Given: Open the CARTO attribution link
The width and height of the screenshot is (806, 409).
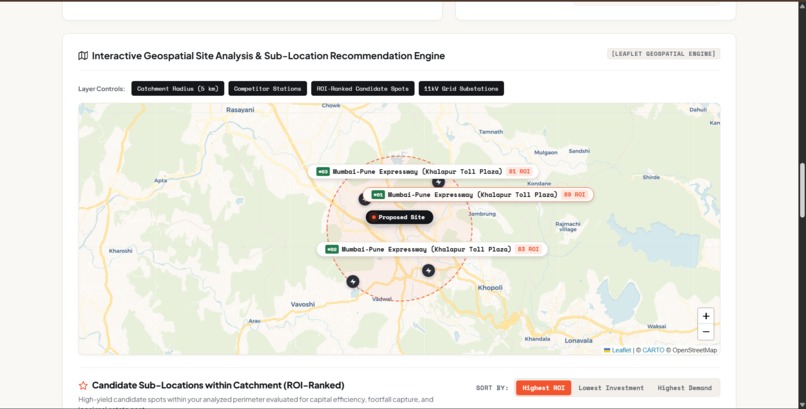Looking at the screenshot, I should click(653, 350).
